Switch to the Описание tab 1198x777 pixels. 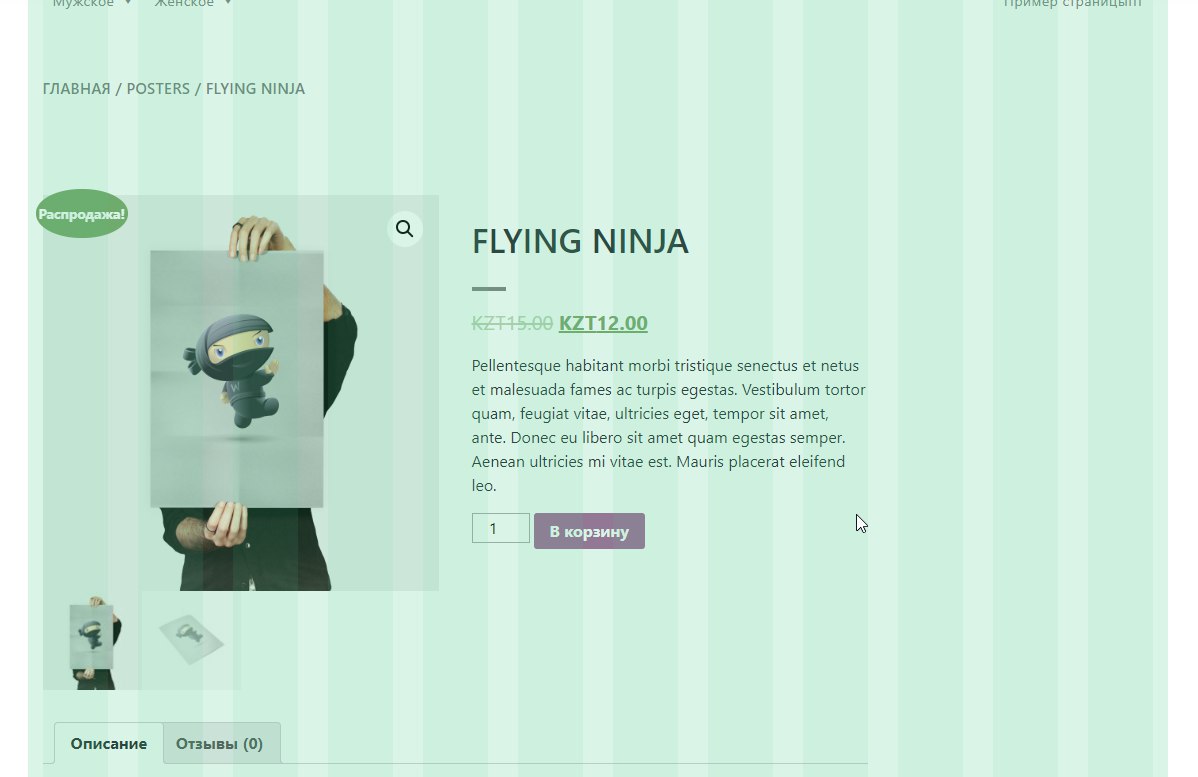(108, 743)
